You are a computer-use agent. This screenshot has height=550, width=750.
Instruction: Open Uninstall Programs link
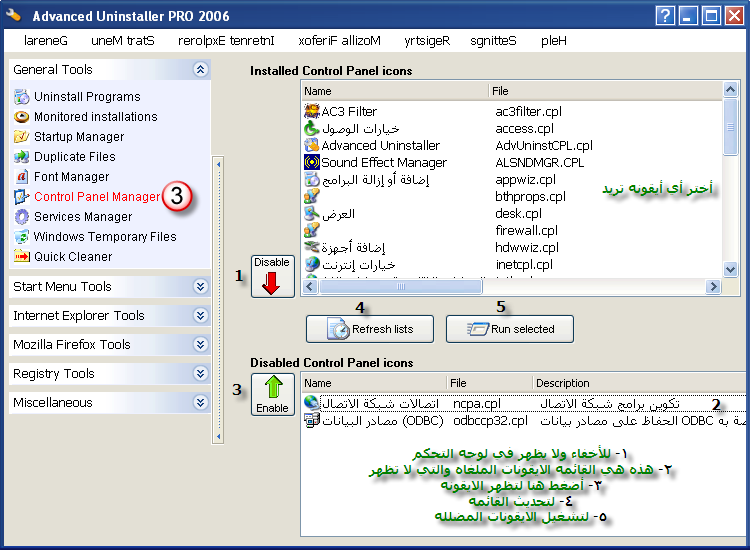tap(87, 97)
